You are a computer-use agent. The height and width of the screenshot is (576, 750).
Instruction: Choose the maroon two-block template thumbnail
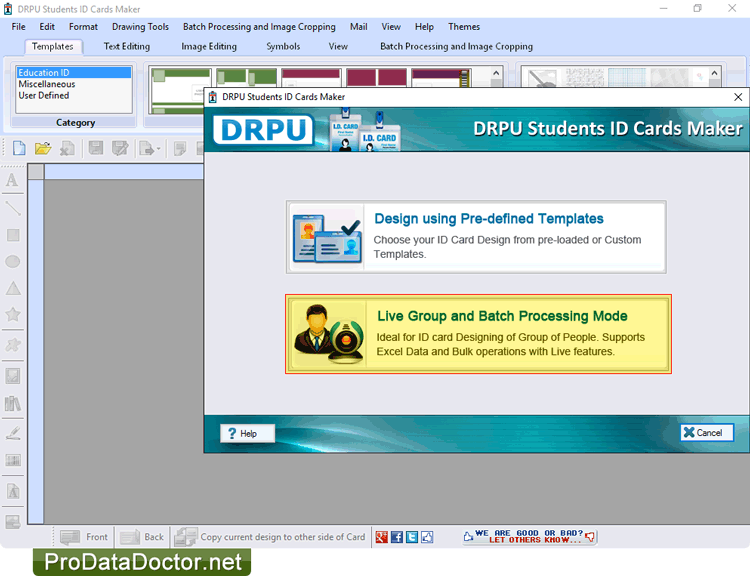coord(376,78)
